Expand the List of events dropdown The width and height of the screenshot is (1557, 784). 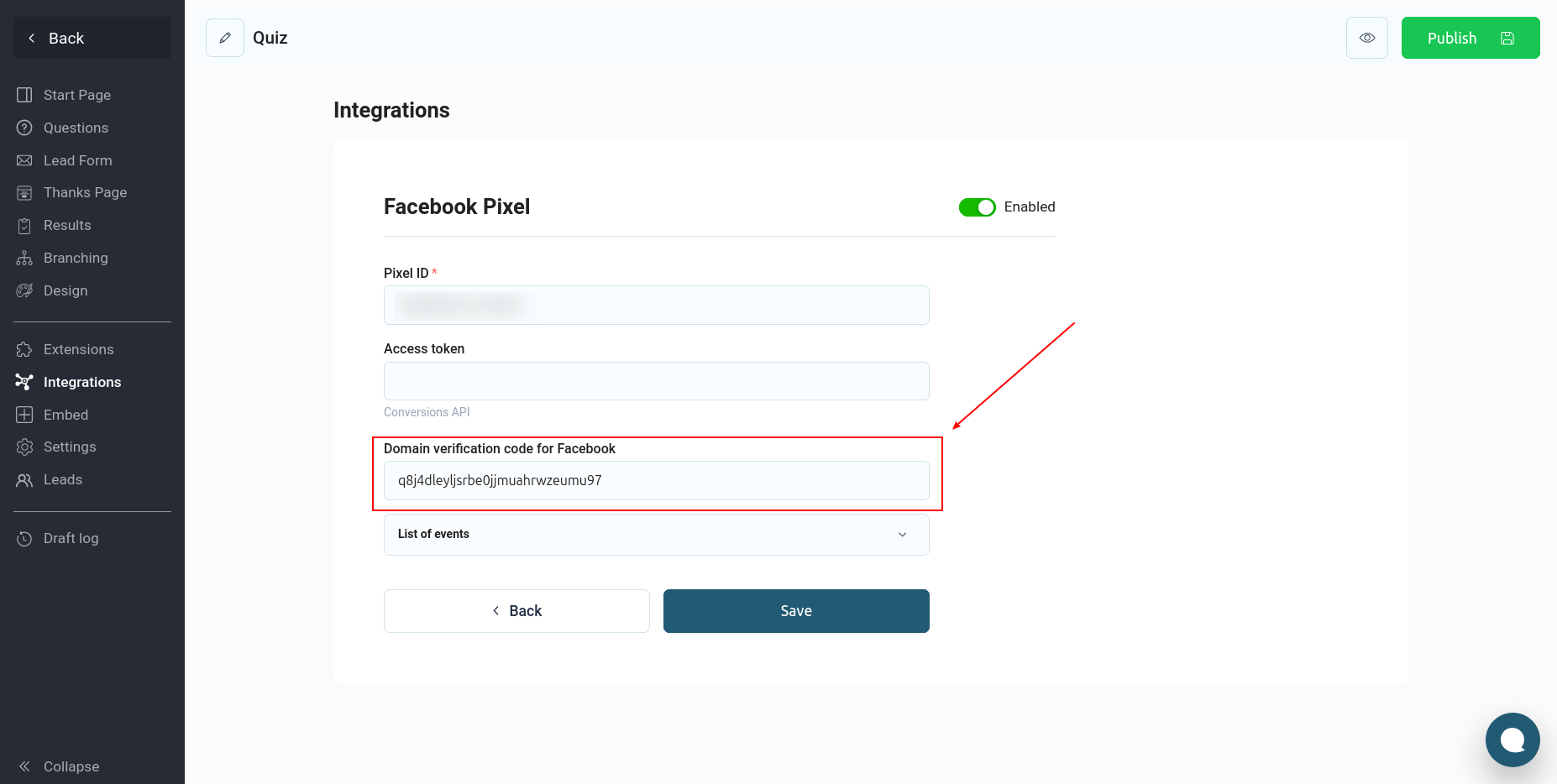click(x=657, y=535)
